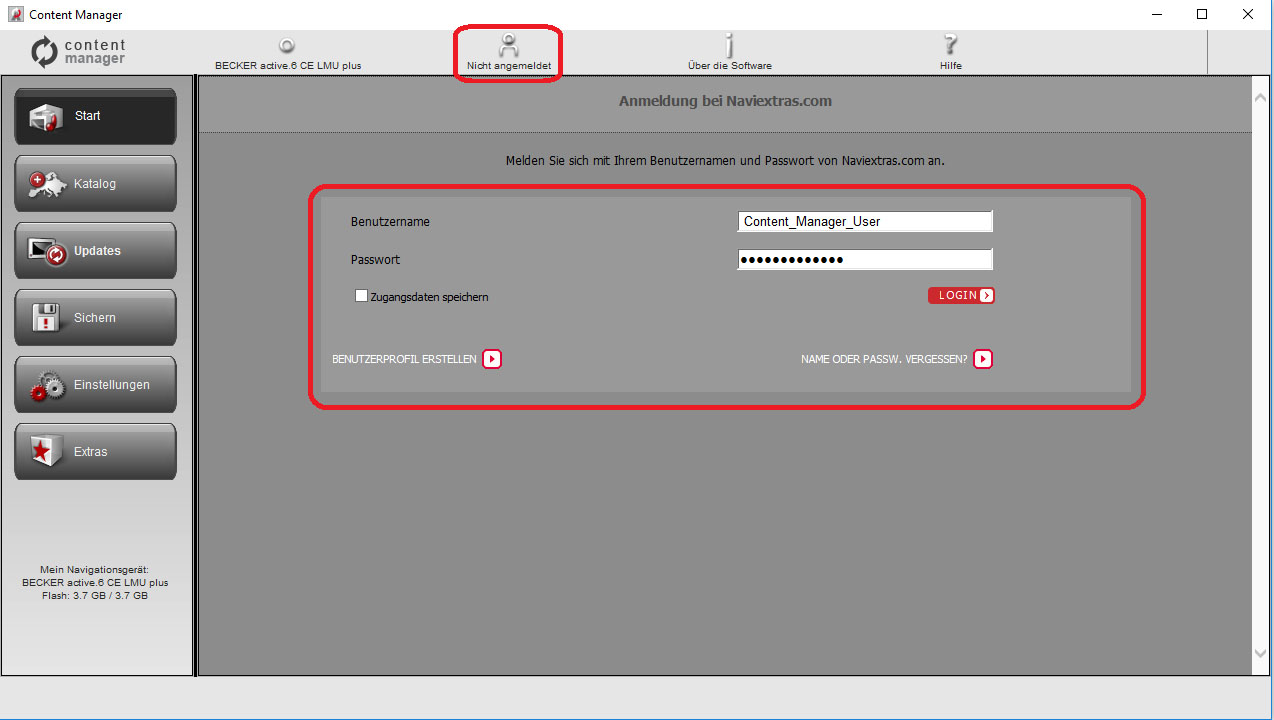
Task: Open the Hilfe question mark icon
Action: [x=950, y=45]
